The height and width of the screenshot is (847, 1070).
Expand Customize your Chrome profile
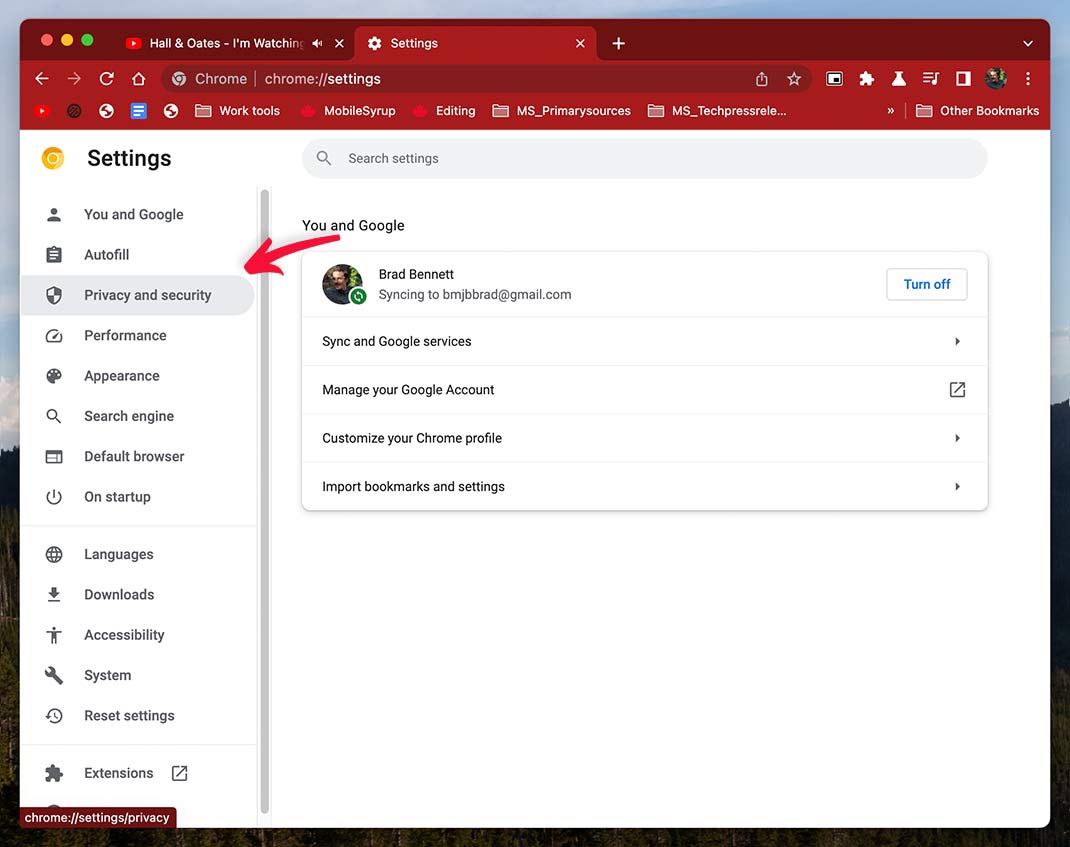tap(644, 438)
